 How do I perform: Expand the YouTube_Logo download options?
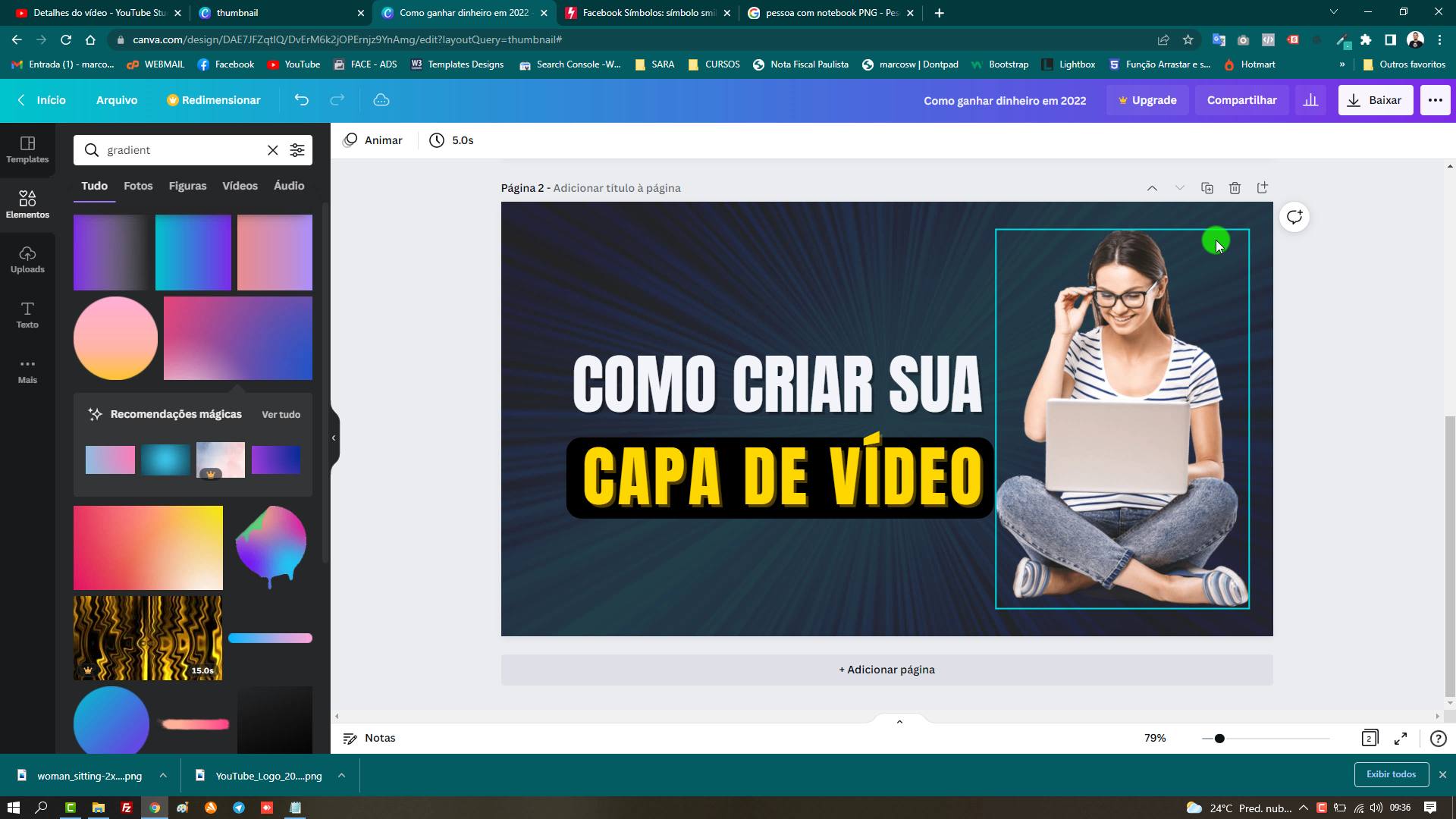(341, 775)
